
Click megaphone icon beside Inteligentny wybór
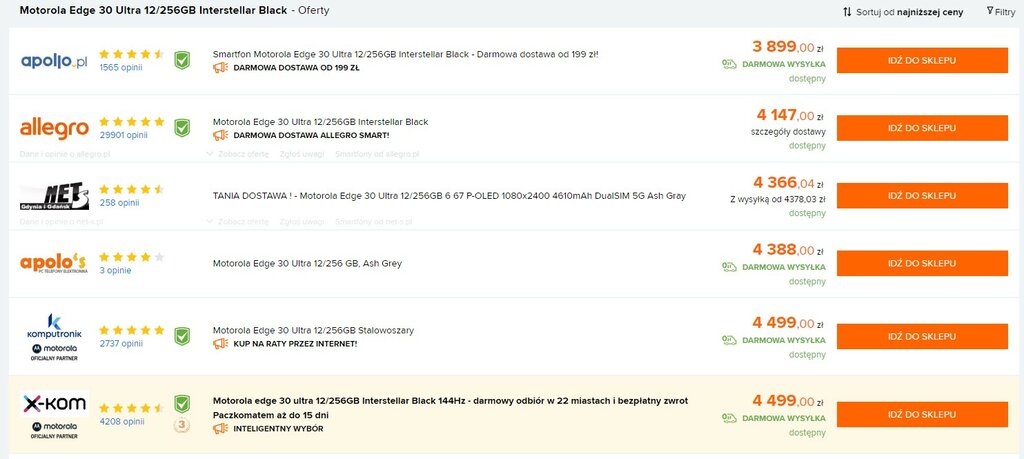coord(221,429)
